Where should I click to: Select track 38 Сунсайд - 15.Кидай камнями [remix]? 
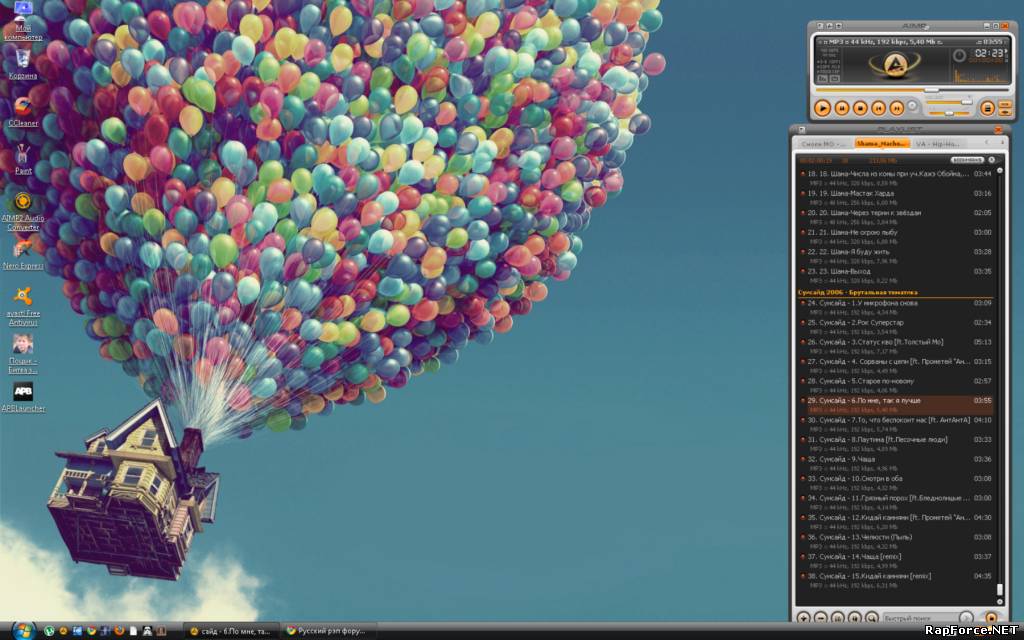(x=896, y=581)
